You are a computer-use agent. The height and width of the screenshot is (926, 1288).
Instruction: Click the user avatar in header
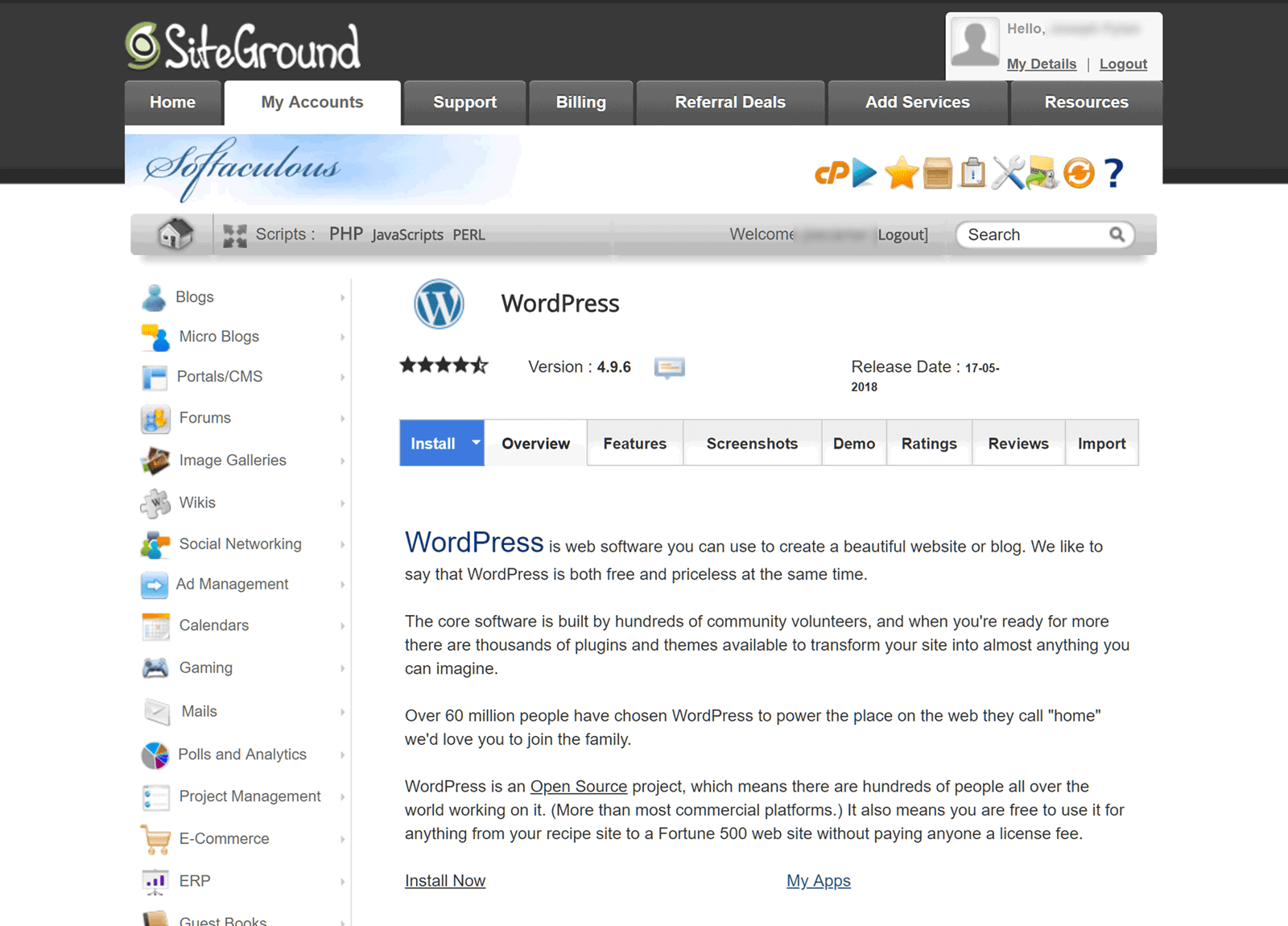coord(975,41)
